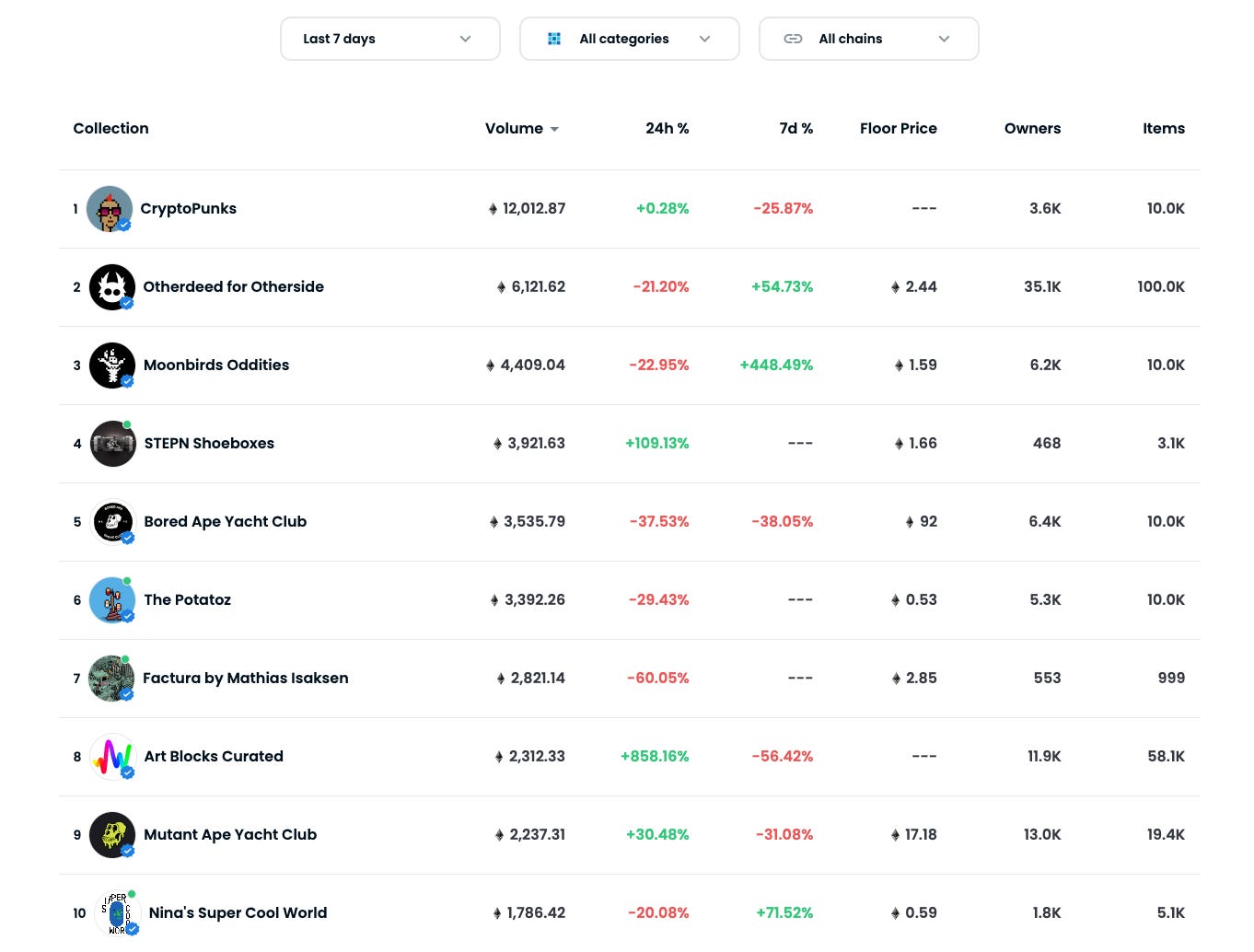
Task: Click the ETH icon beside volume 1,786.42
Action: coord(497,913)
